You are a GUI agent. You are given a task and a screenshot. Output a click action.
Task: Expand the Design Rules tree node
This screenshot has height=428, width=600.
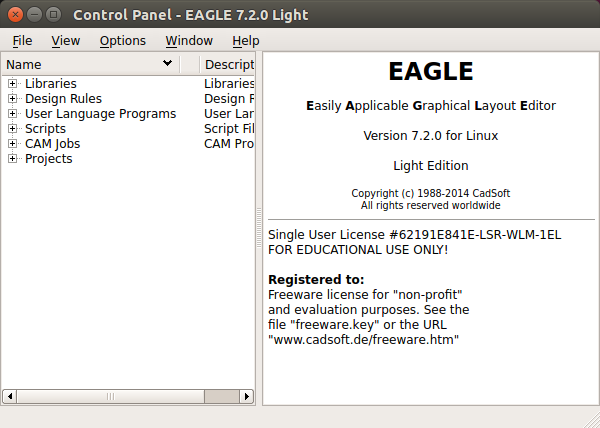click(13, 99)
